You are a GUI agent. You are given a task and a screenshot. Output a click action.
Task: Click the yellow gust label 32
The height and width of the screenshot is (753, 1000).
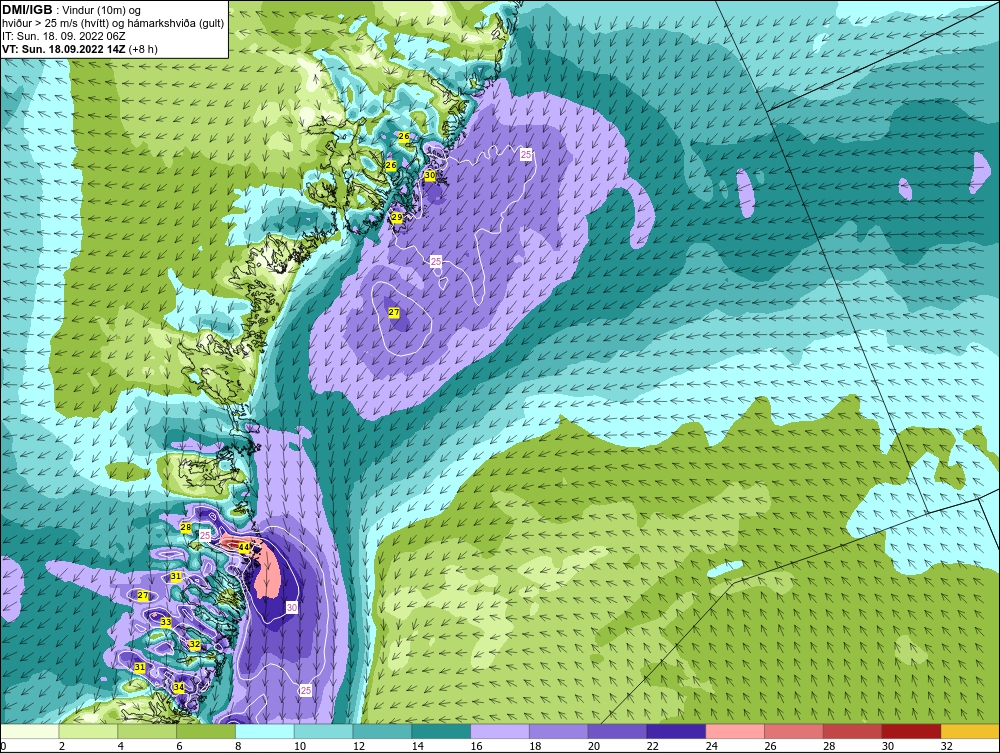tap(195, 645)
